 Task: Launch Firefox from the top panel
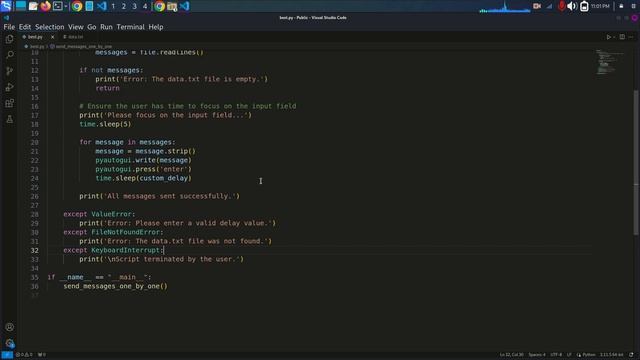tap(45, 6)
